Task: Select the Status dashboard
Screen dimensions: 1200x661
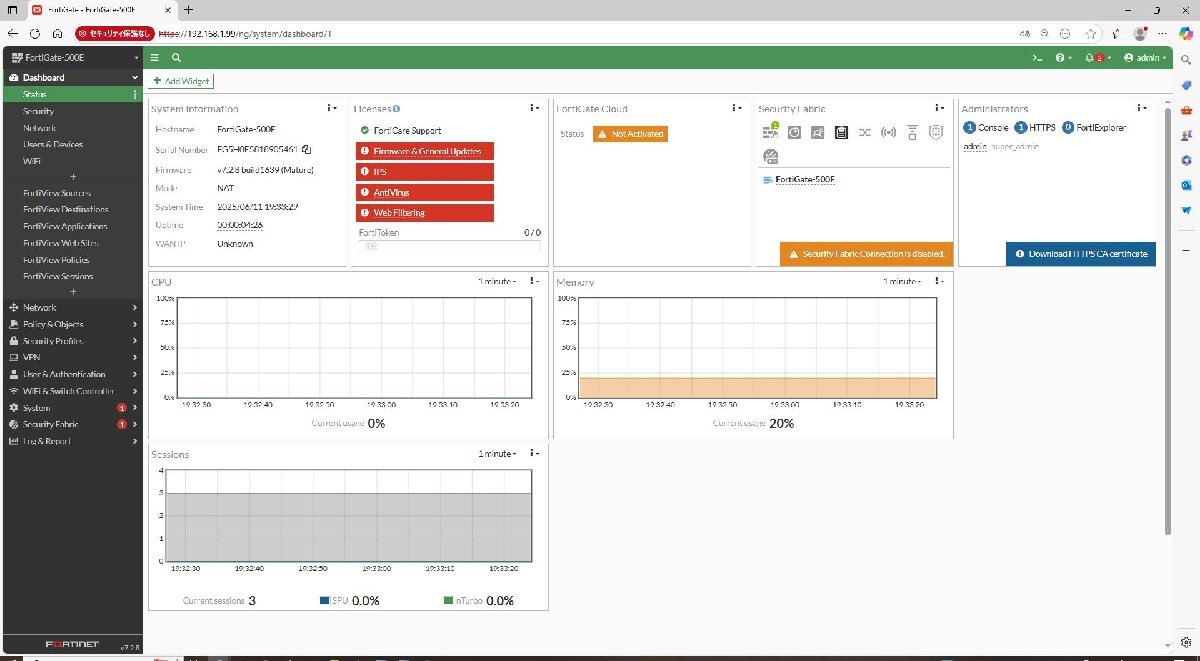Action: click(x=72, y=94)
